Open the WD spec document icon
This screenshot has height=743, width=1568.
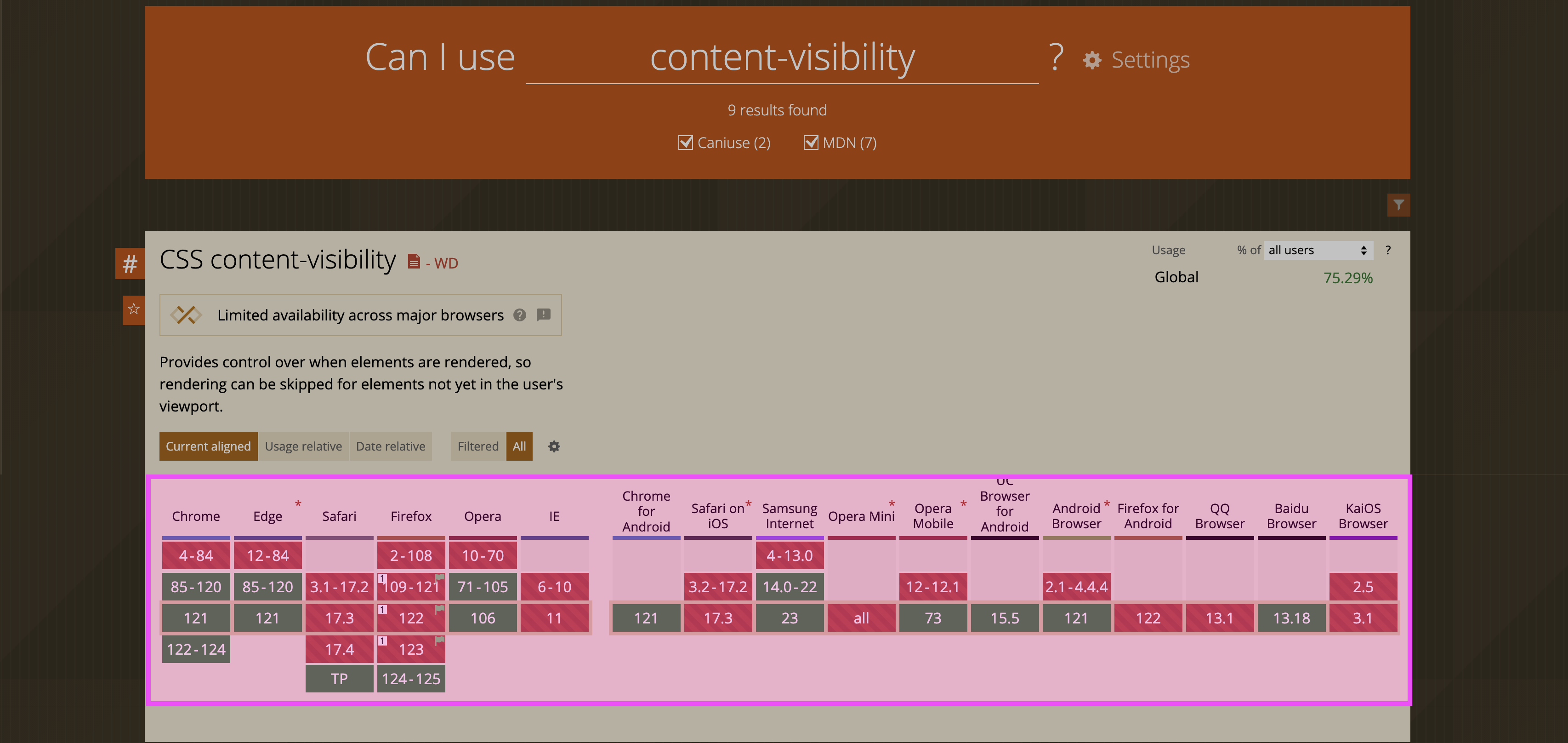[414, 262]
